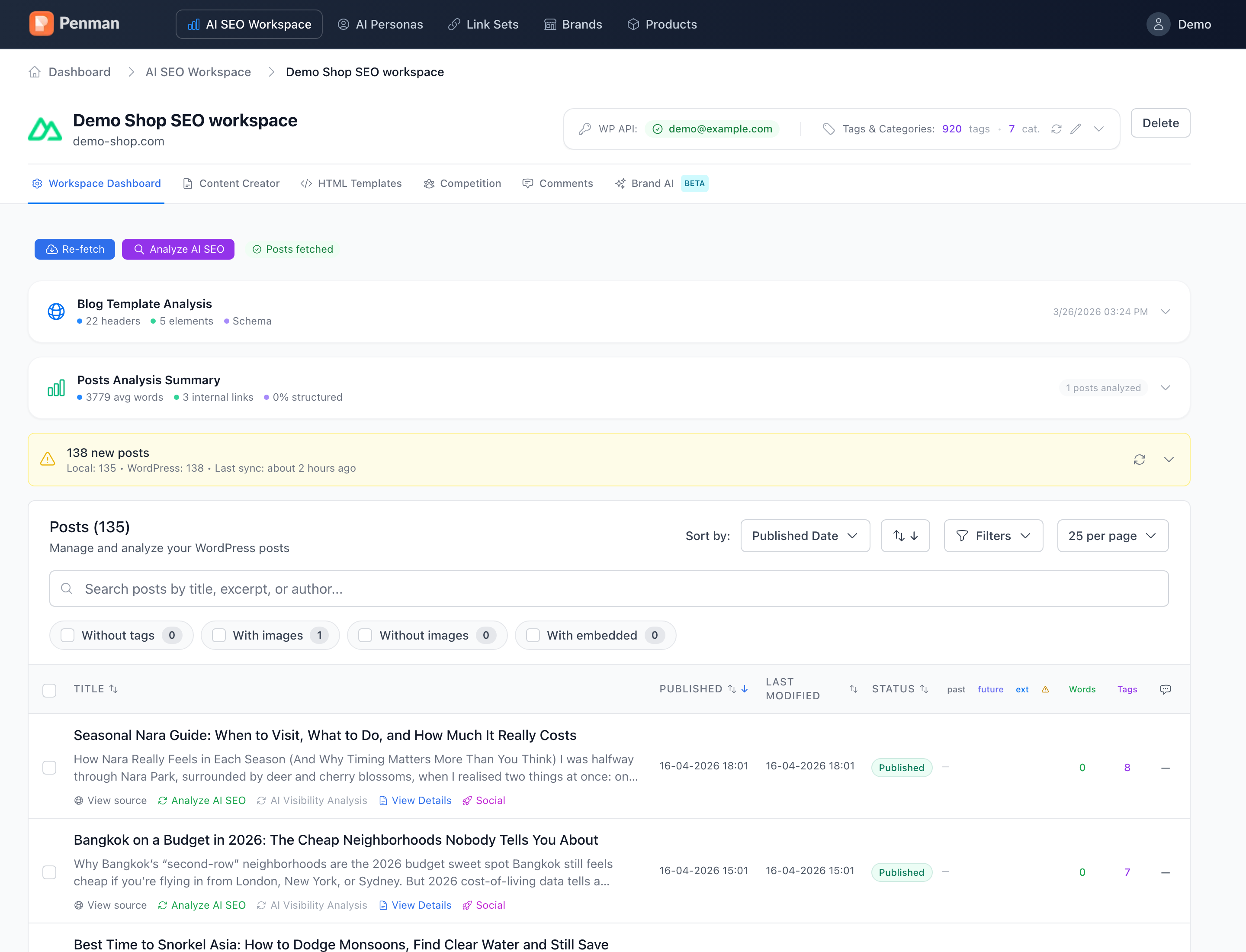Click the warning triangle column header icon
Viewport: 1246px width, 952px height.
(x=1045, y=690)
